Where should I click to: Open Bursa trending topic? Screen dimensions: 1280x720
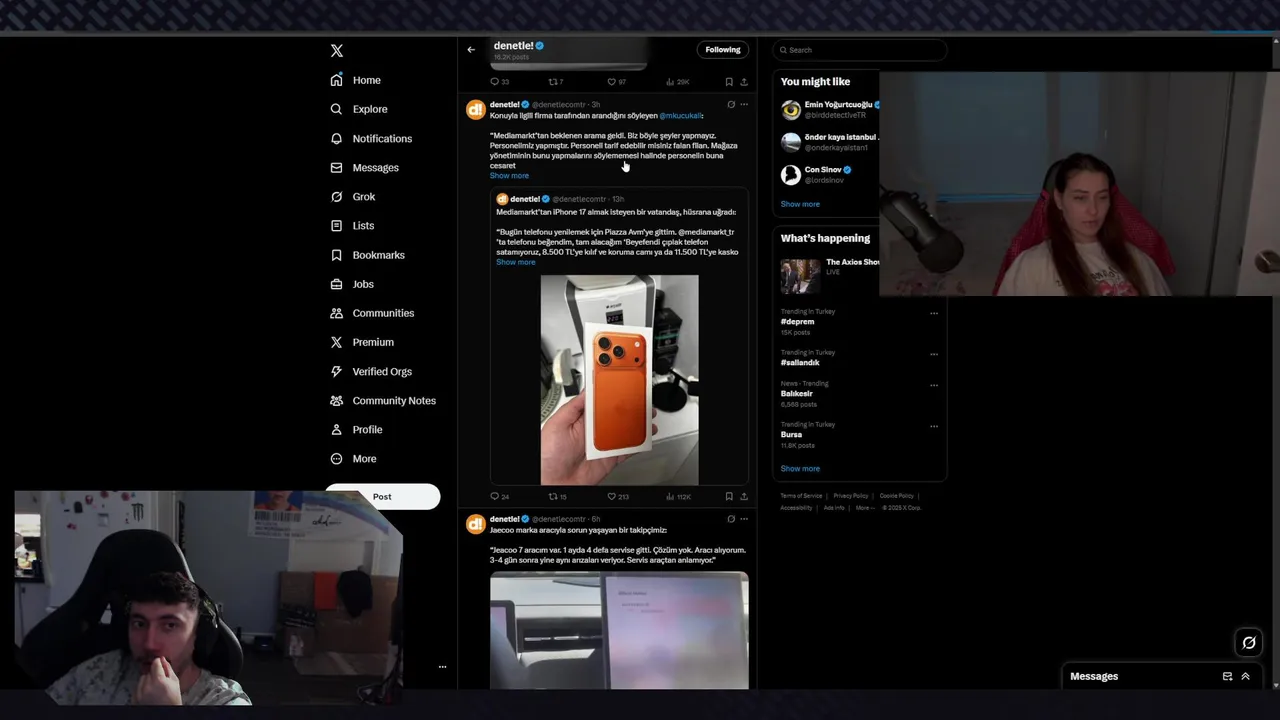tap(791, 435)
